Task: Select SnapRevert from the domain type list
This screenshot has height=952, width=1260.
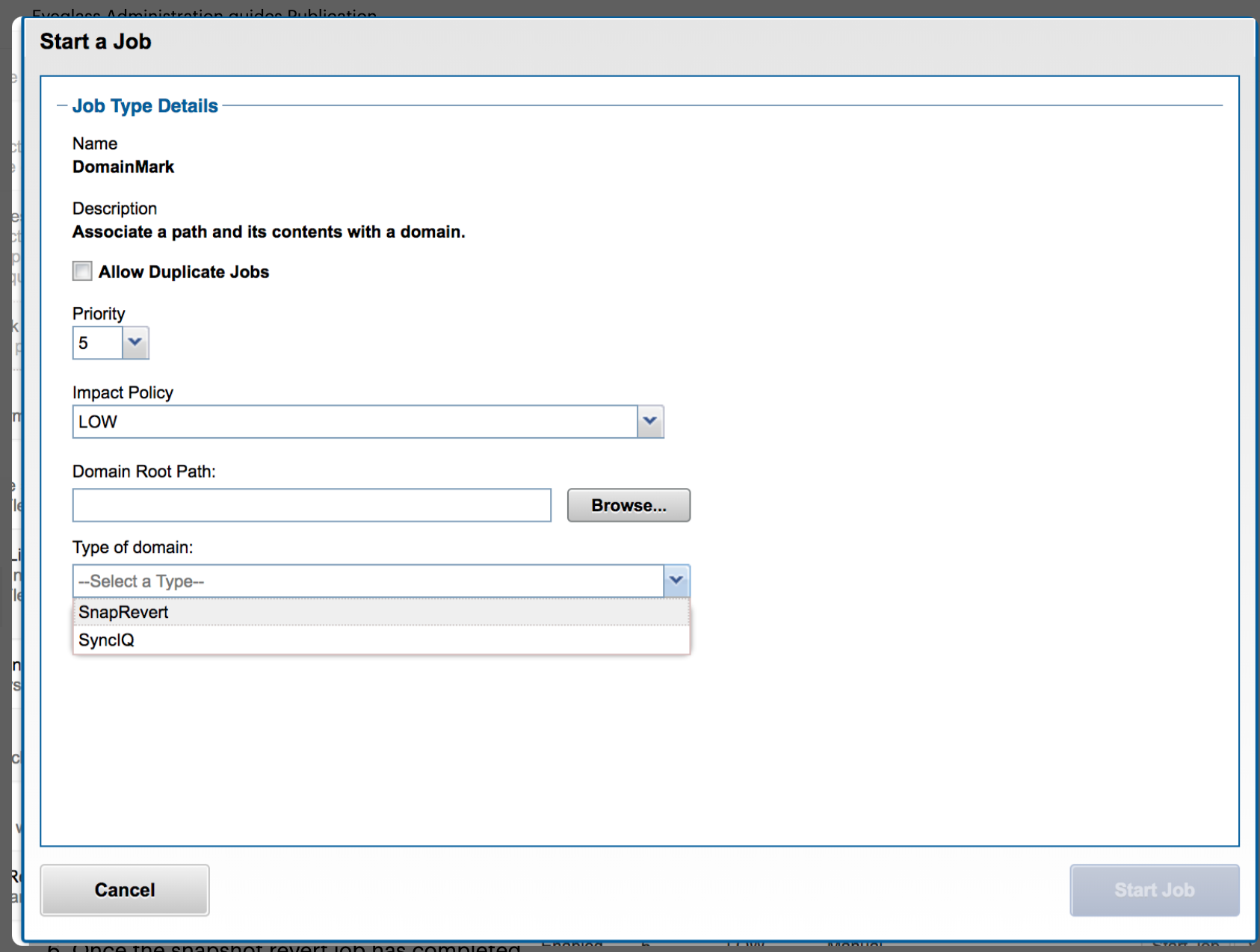Action: [381, 612]
